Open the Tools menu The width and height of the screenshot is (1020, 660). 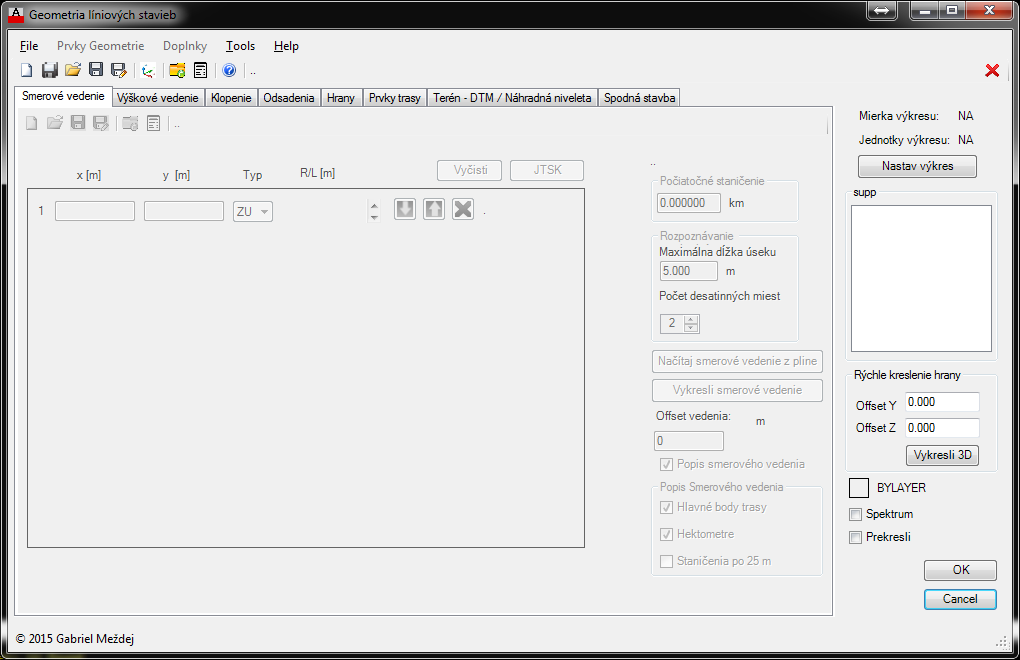(240, 46)
